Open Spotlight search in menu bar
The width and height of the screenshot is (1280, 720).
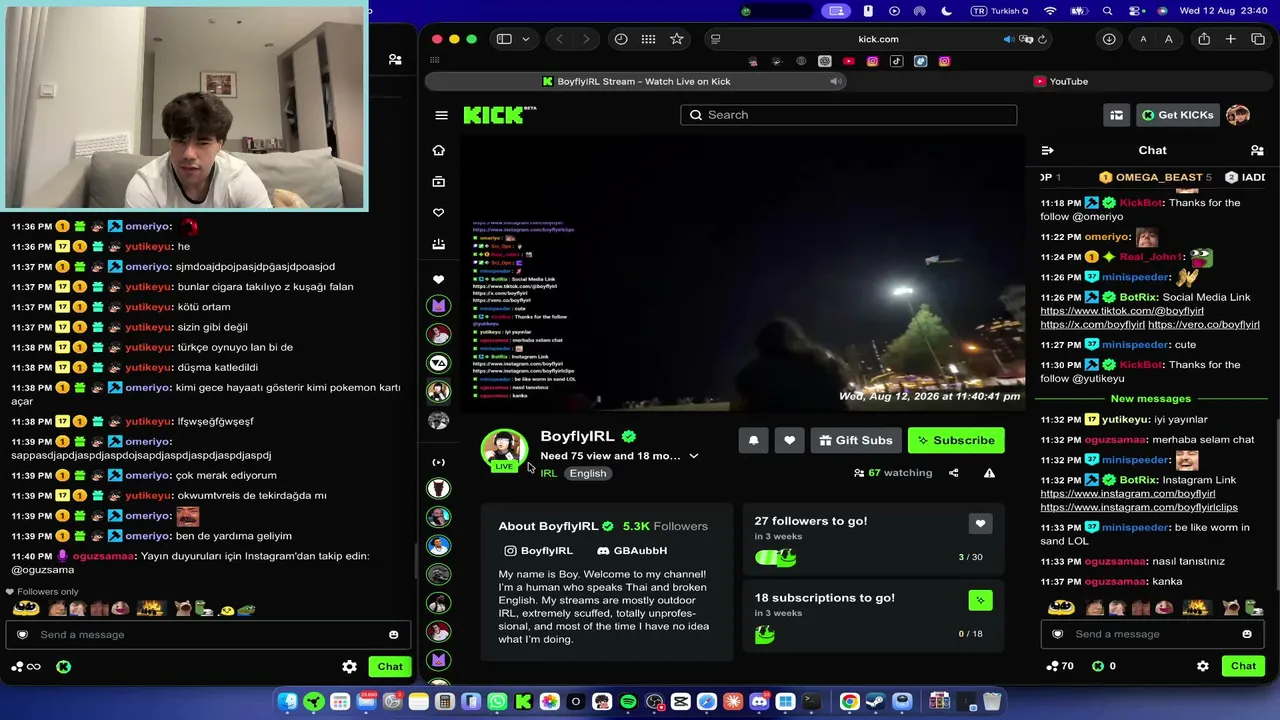tap(1107, 11)
